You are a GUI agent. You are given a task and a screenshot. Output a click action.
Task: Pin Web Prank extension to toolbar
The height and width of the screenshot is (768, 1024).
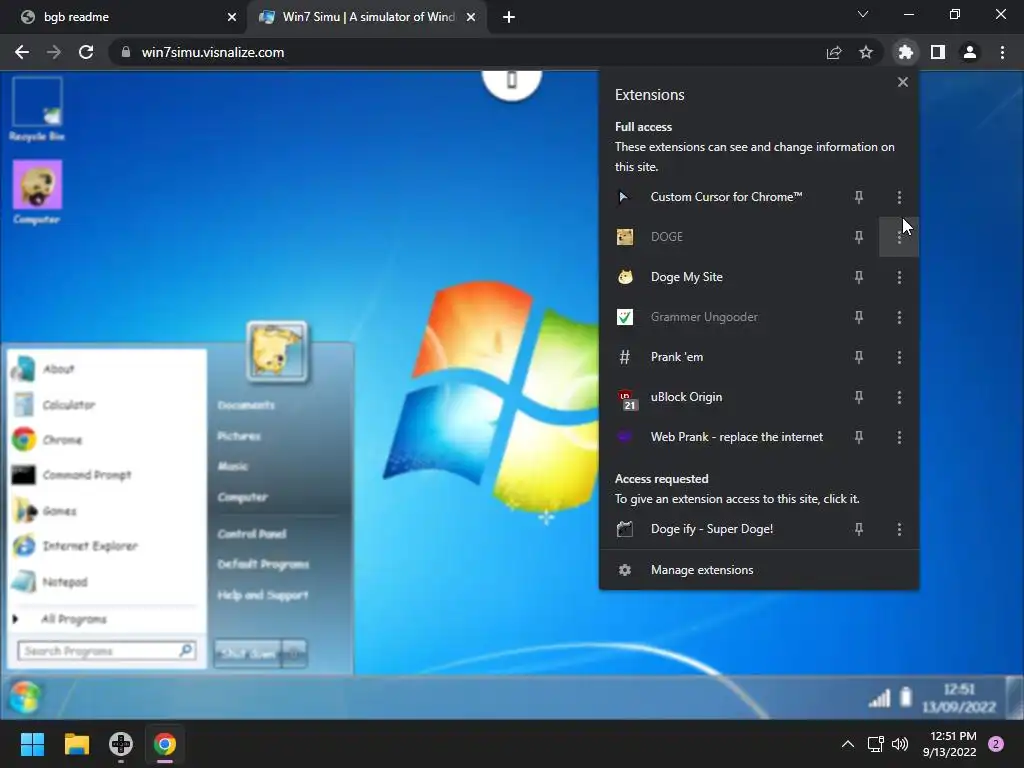(x=859, y=437)
